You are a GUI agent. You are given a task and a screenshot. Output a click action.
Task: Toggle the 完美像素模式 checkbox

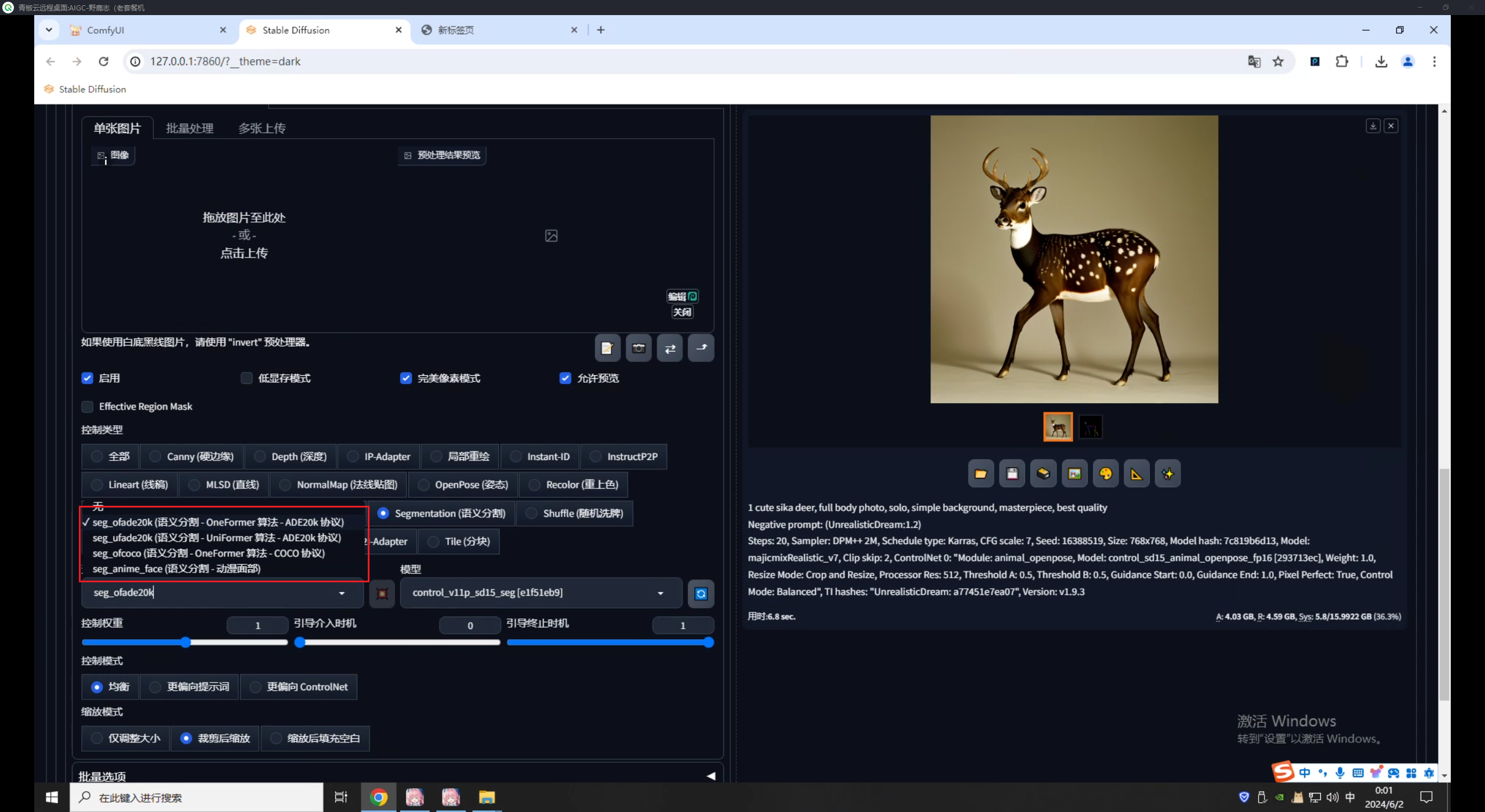click(x=406, y=378)
